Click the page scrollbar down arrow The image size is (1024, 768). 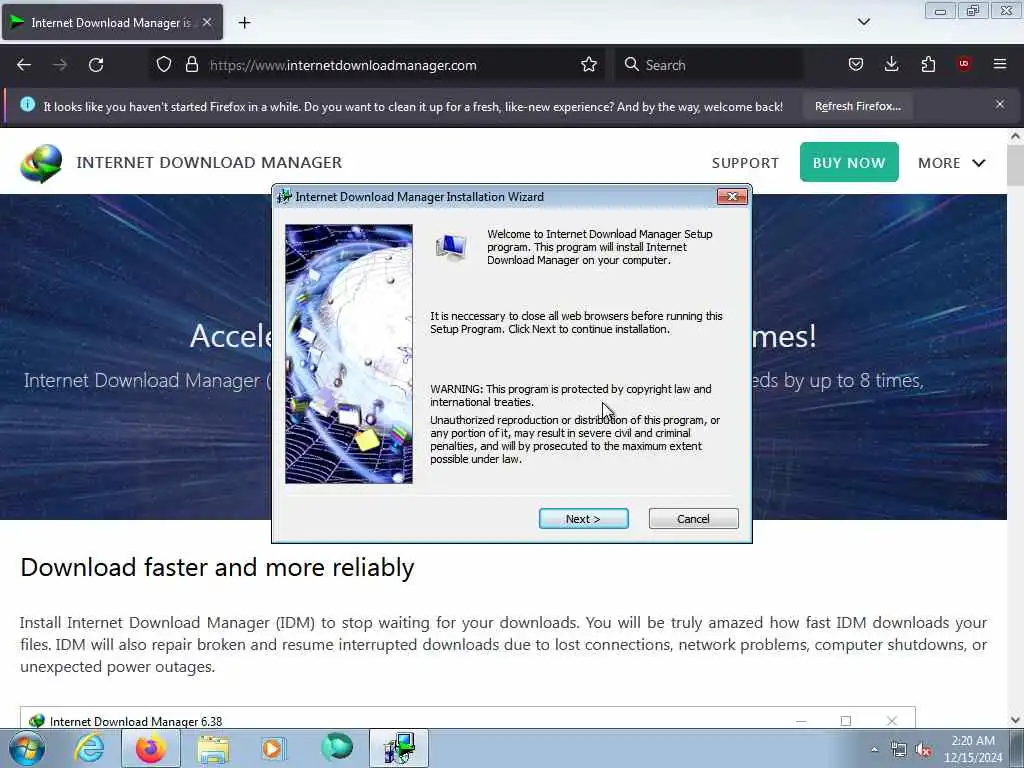click(1015, 720)
